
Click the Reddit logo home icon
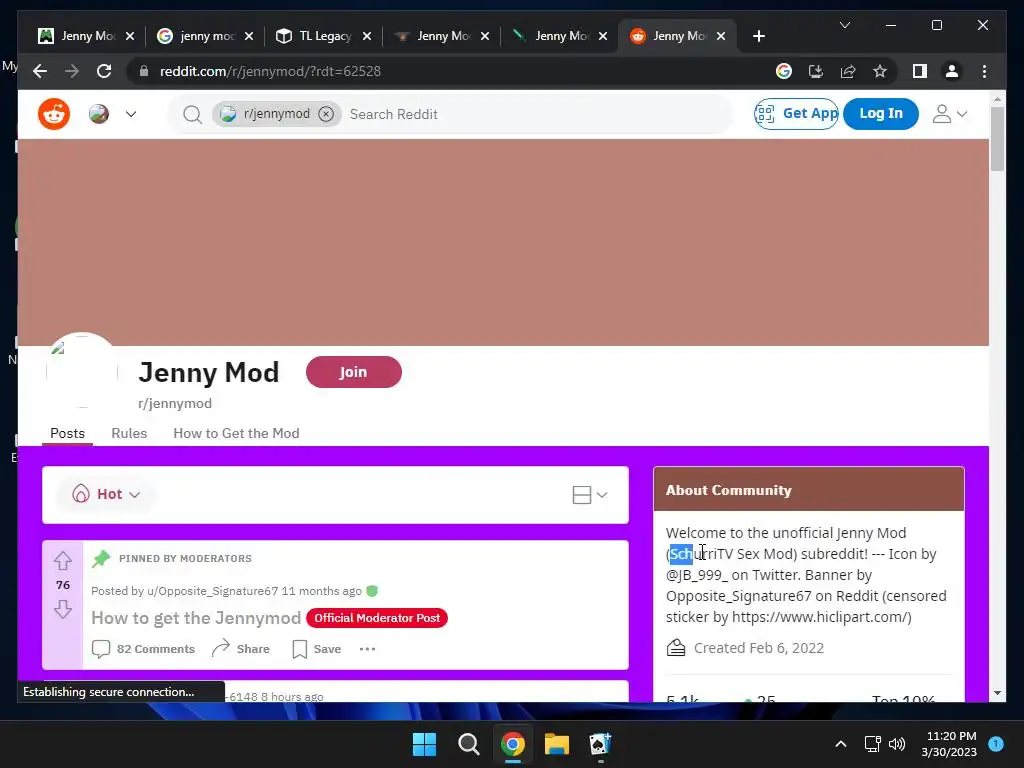[x=54, y=114]
